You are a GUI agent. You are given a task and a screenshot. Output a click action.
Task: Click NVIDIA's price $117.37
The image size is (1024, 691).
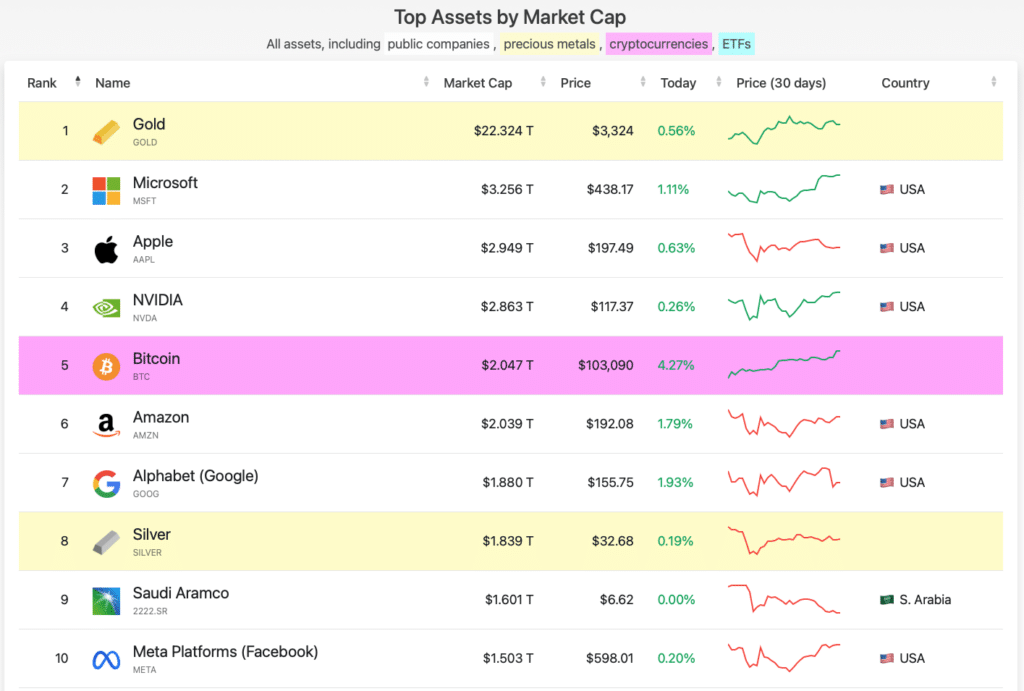pos(612,306)
